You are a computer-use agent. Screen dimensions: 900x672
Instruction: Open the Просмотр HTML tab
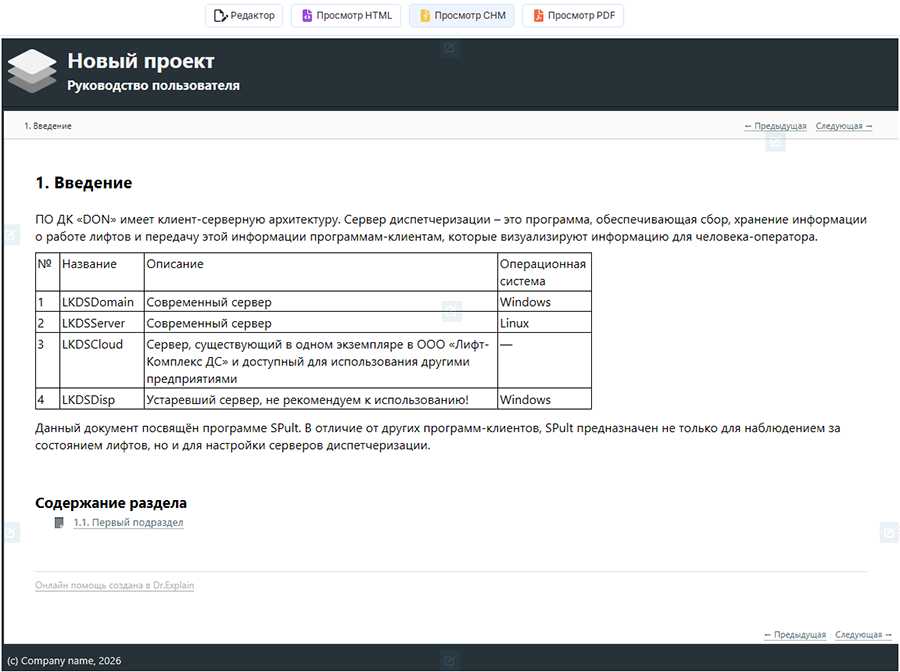click(x=346, y=15)
